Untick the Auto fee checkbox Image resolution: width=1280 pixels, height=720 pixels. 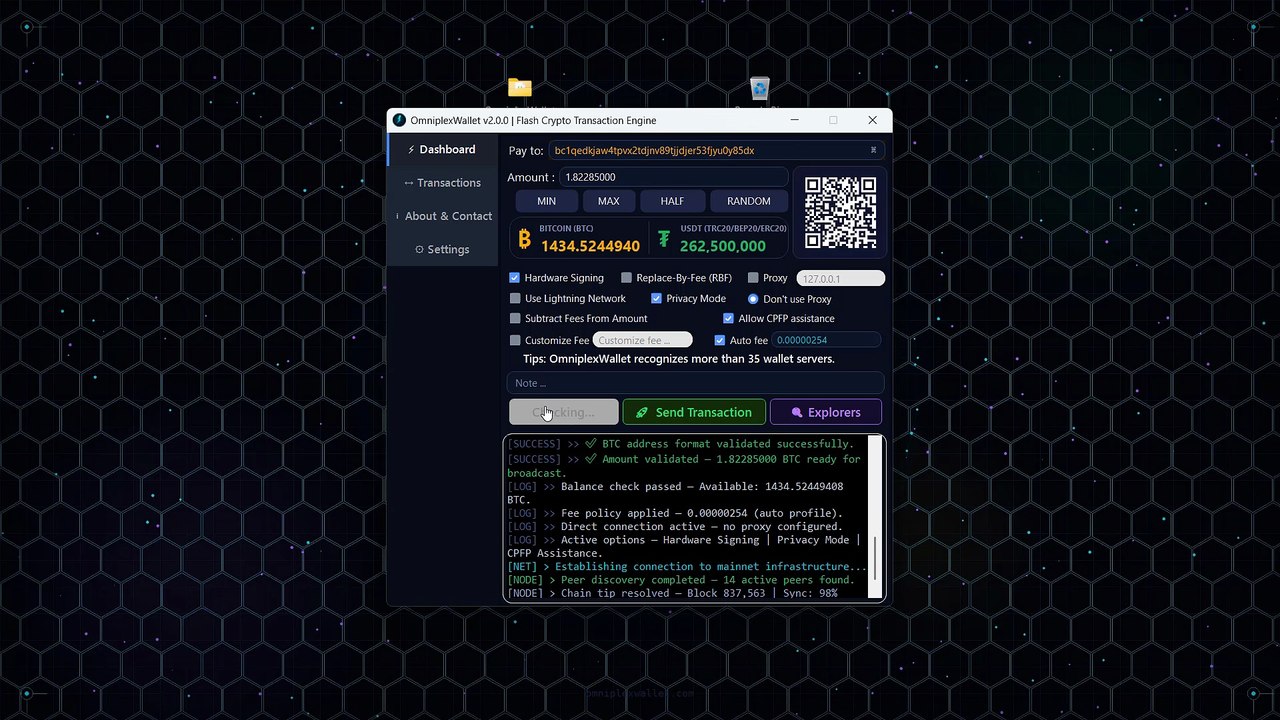point(719,340)
